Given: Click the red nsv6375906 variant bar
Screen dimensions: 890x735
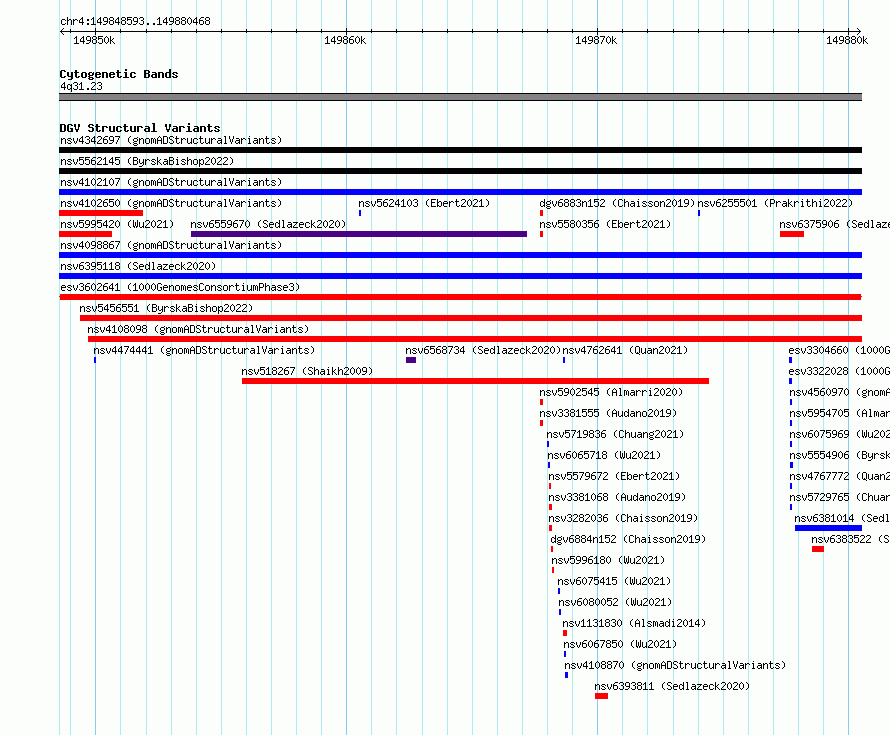Looking at the screenshot, I should [x=792, y=234].
